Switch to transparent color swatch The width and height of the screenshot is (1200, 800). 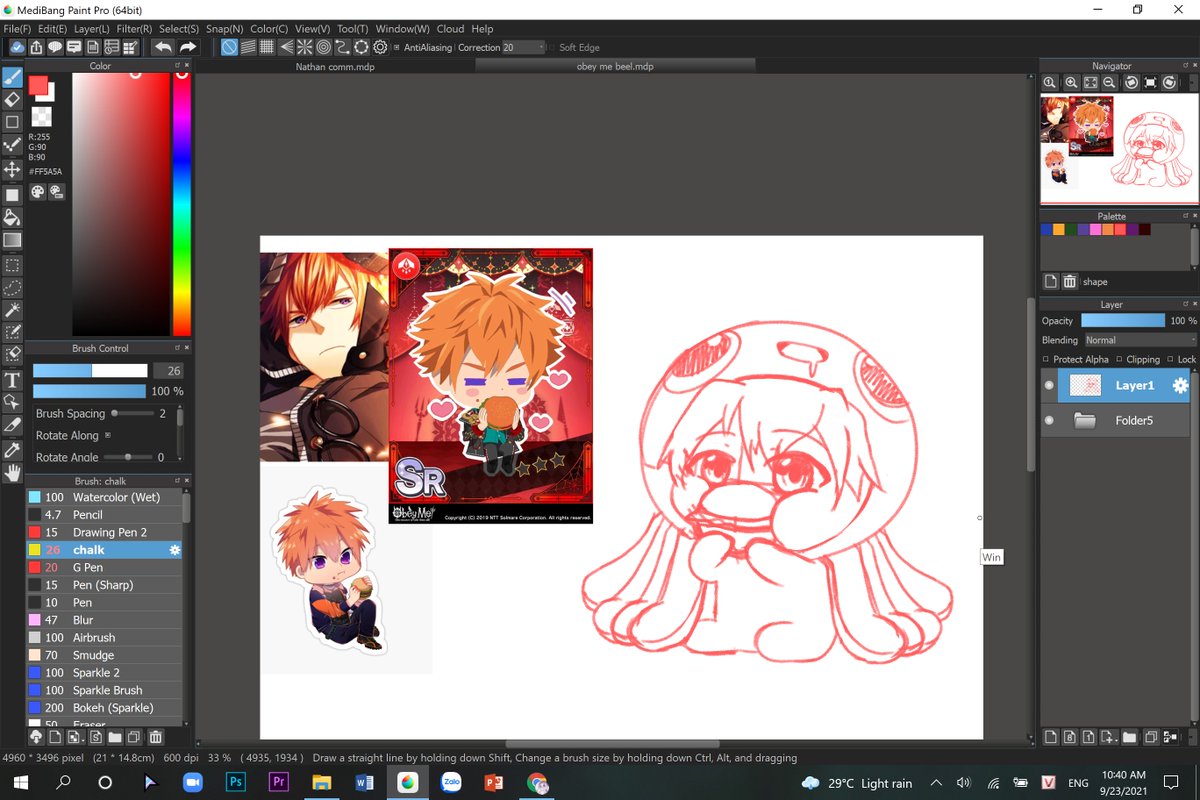[x=41, y=115]
